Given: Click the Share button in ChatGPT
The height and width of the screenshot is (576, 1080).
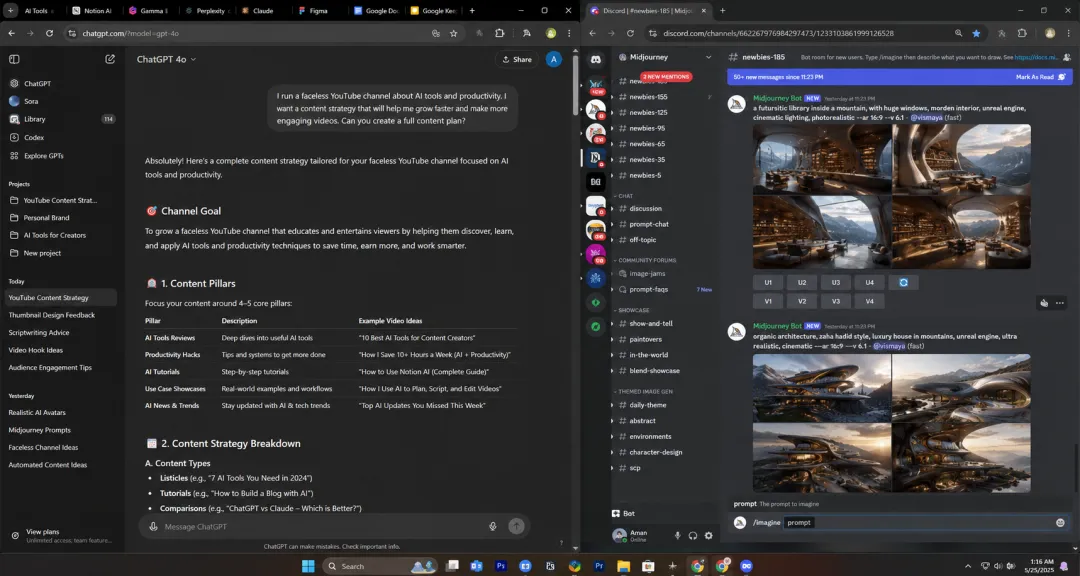Looking at the screenshot, I should pos(517,59).
